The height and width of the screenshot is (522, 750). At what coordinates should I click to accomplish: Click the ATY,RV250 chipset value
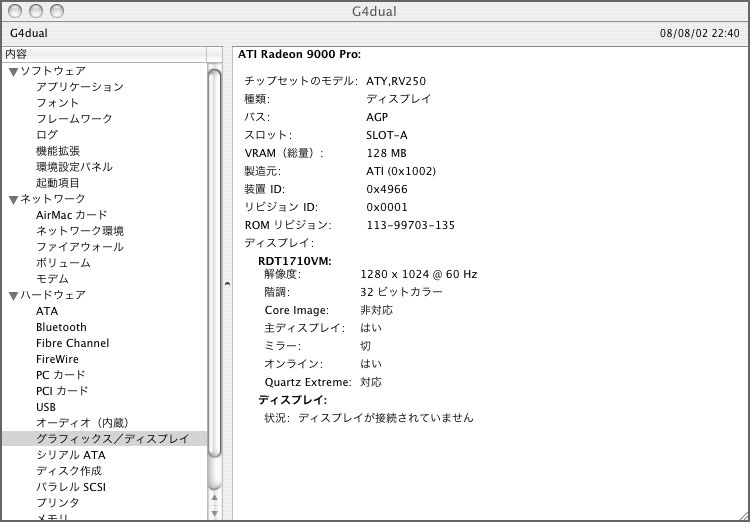coord(396,81)
